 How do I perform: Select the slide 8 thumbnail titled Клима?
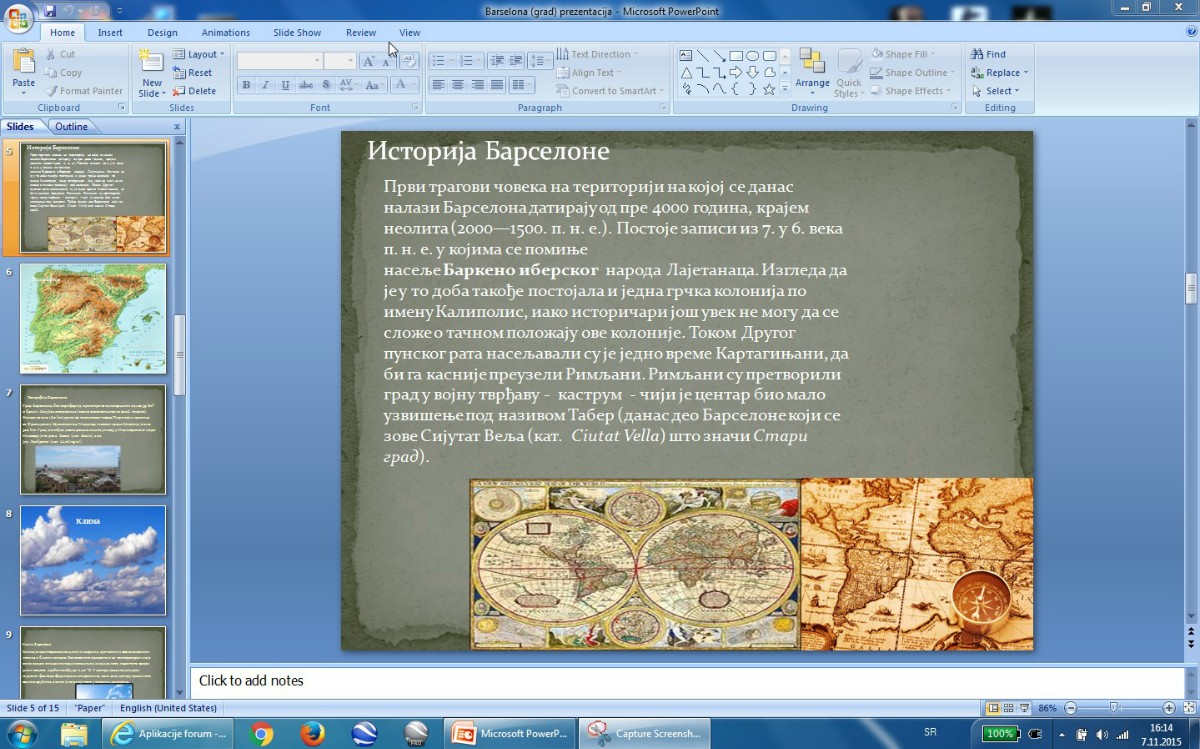tap(93, 560)
